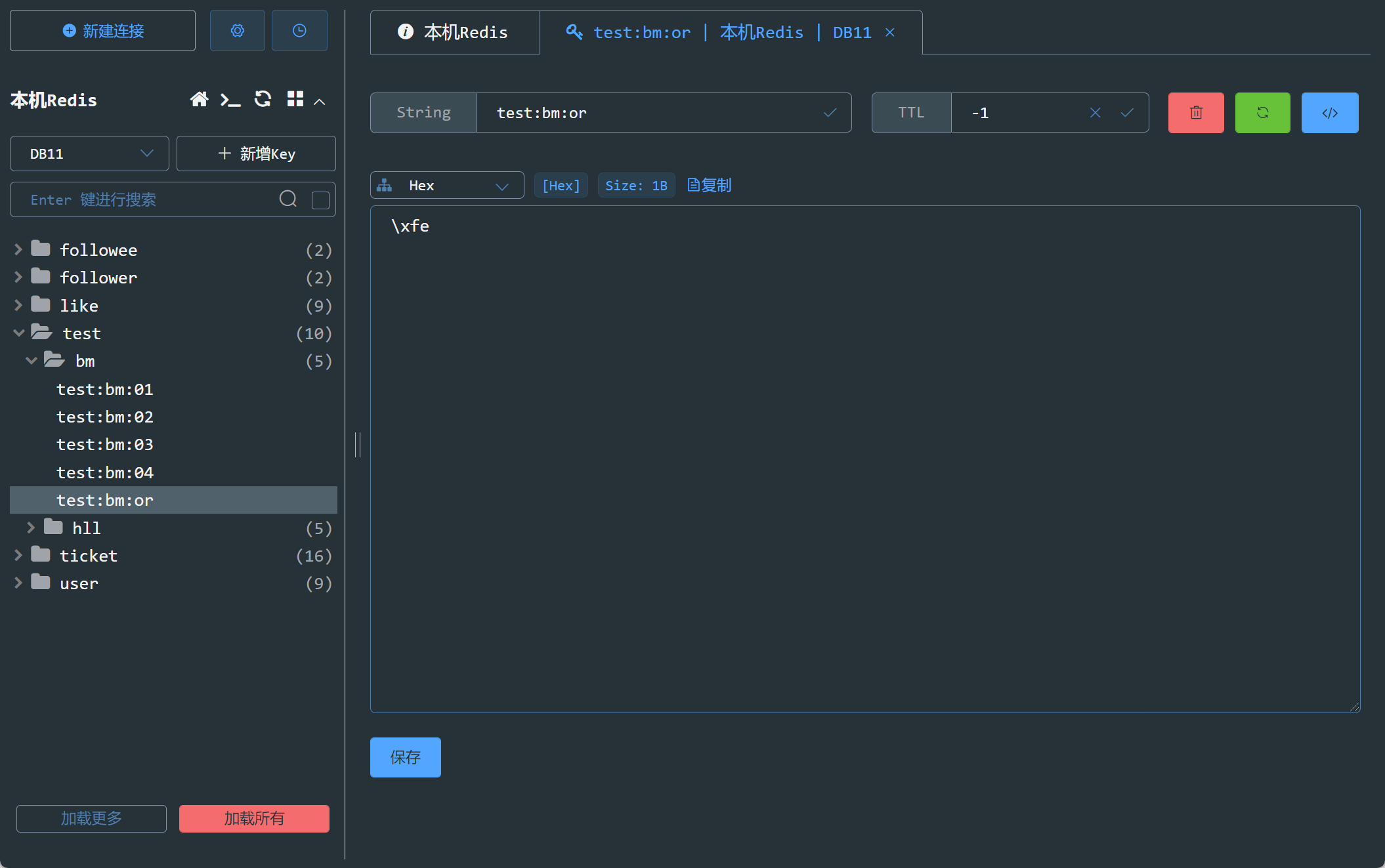Screen dimensions: 1385x868
Task: Open Redis console terminal icon
Action: pos(230,100)
